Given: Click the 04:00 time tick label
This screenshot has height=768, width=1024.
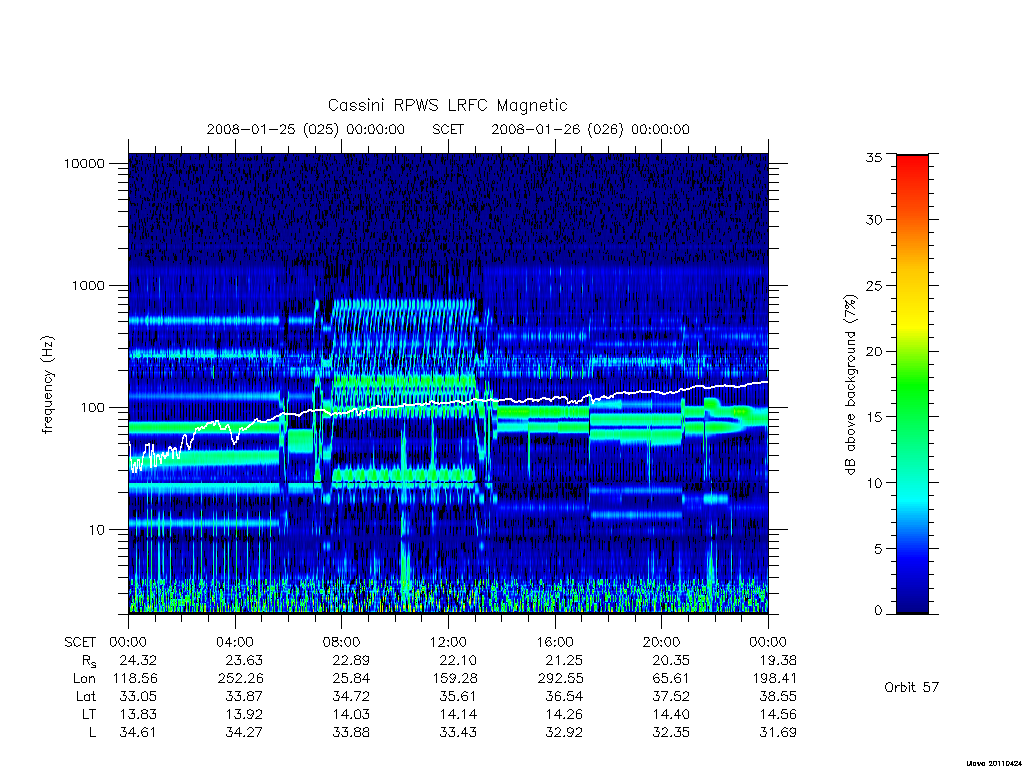Looking at the screenshot, I should [x=235, y=642].
